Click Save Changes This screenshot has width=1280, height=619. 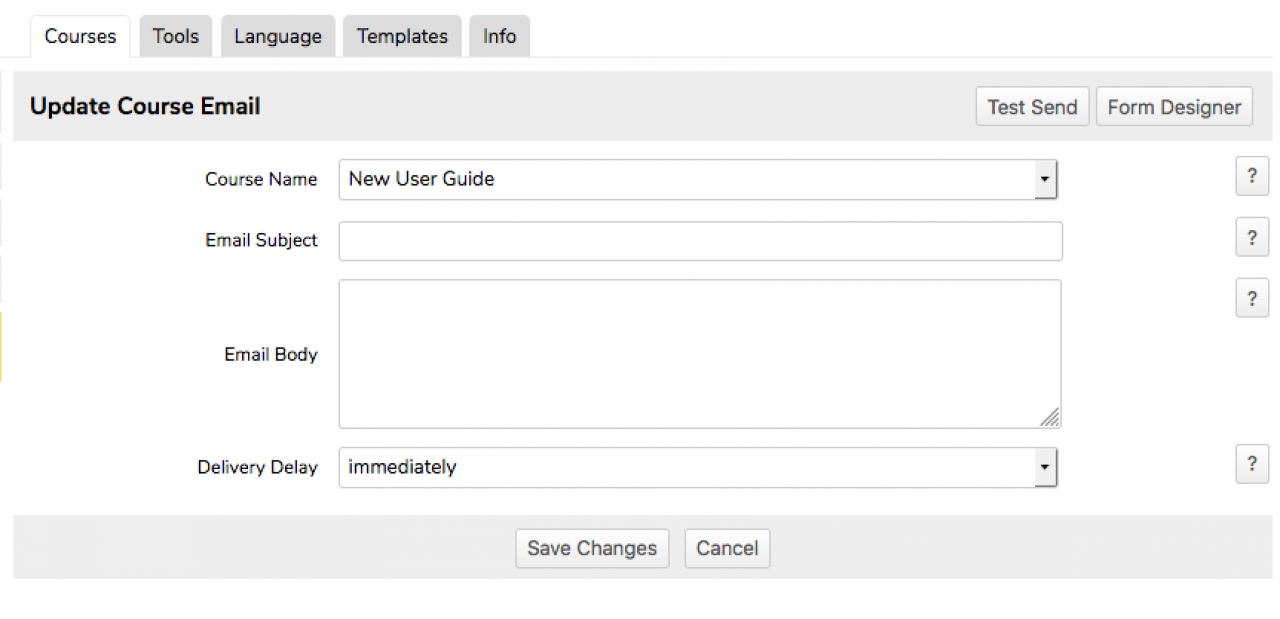(592, 548)
